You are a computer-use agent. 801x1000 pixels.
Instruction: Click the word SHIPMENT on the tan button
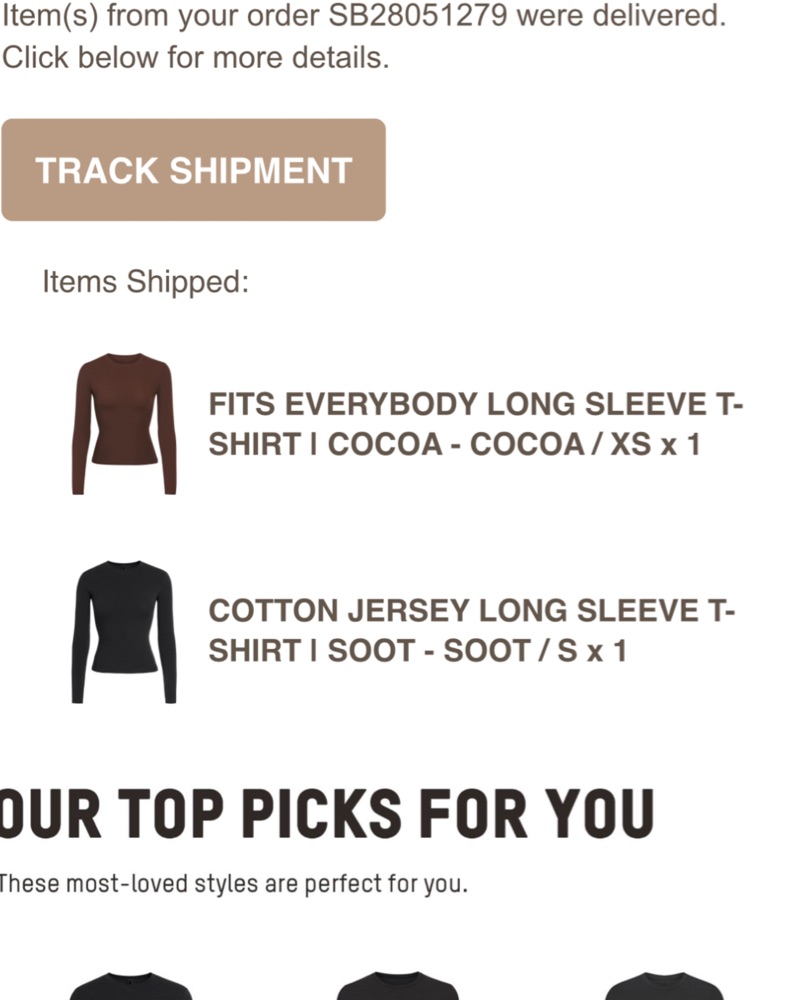(x=261, y=170)
